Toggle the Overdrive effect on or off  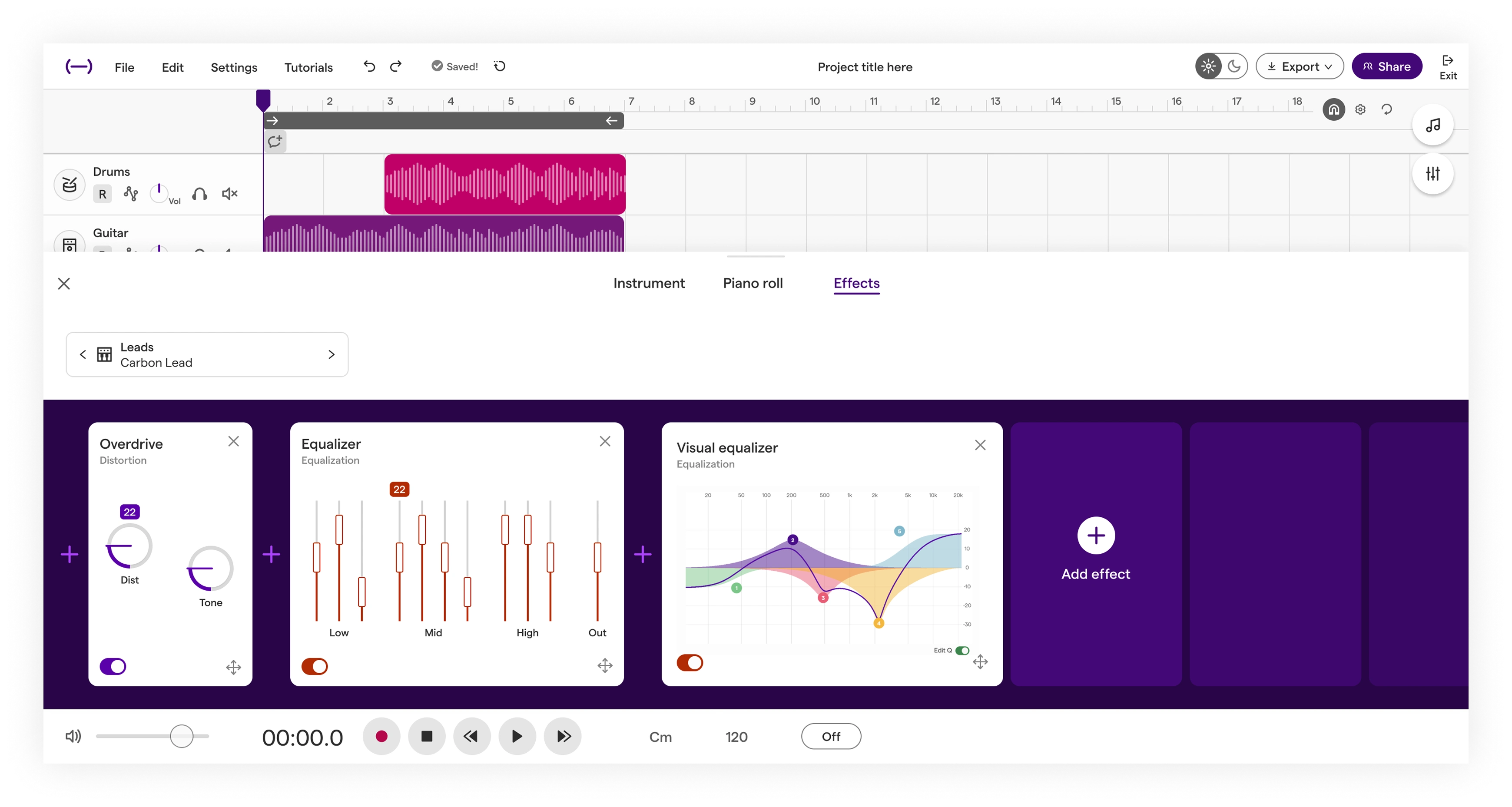113,666
